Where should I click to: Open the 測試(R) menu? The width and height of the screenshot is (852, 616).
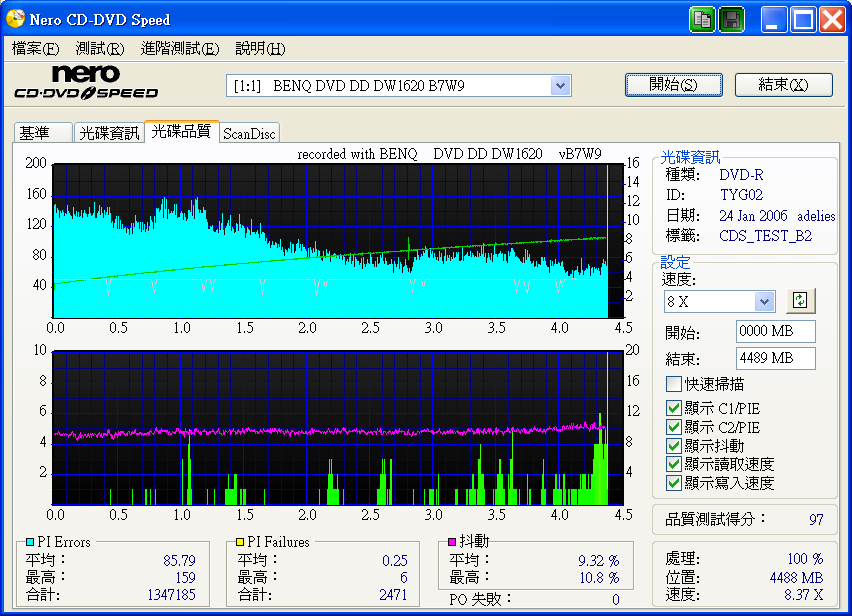pyautogui.click(x=100, y=49)
